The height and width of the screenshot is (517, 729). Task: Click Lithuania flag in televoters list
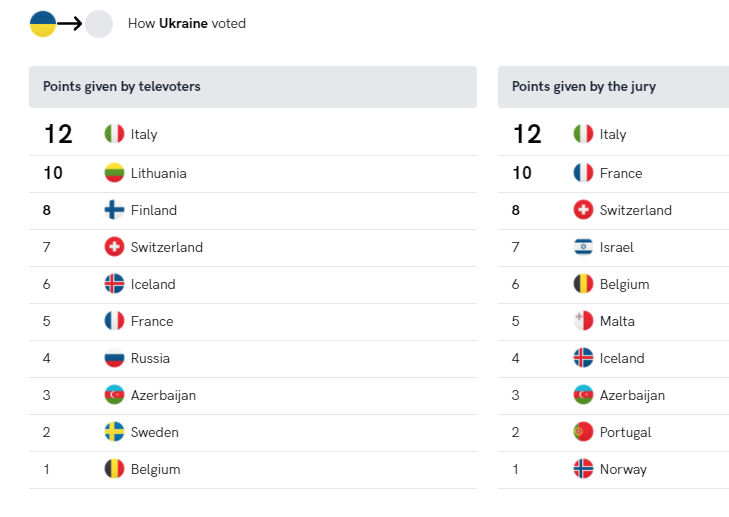coord(114,173)
